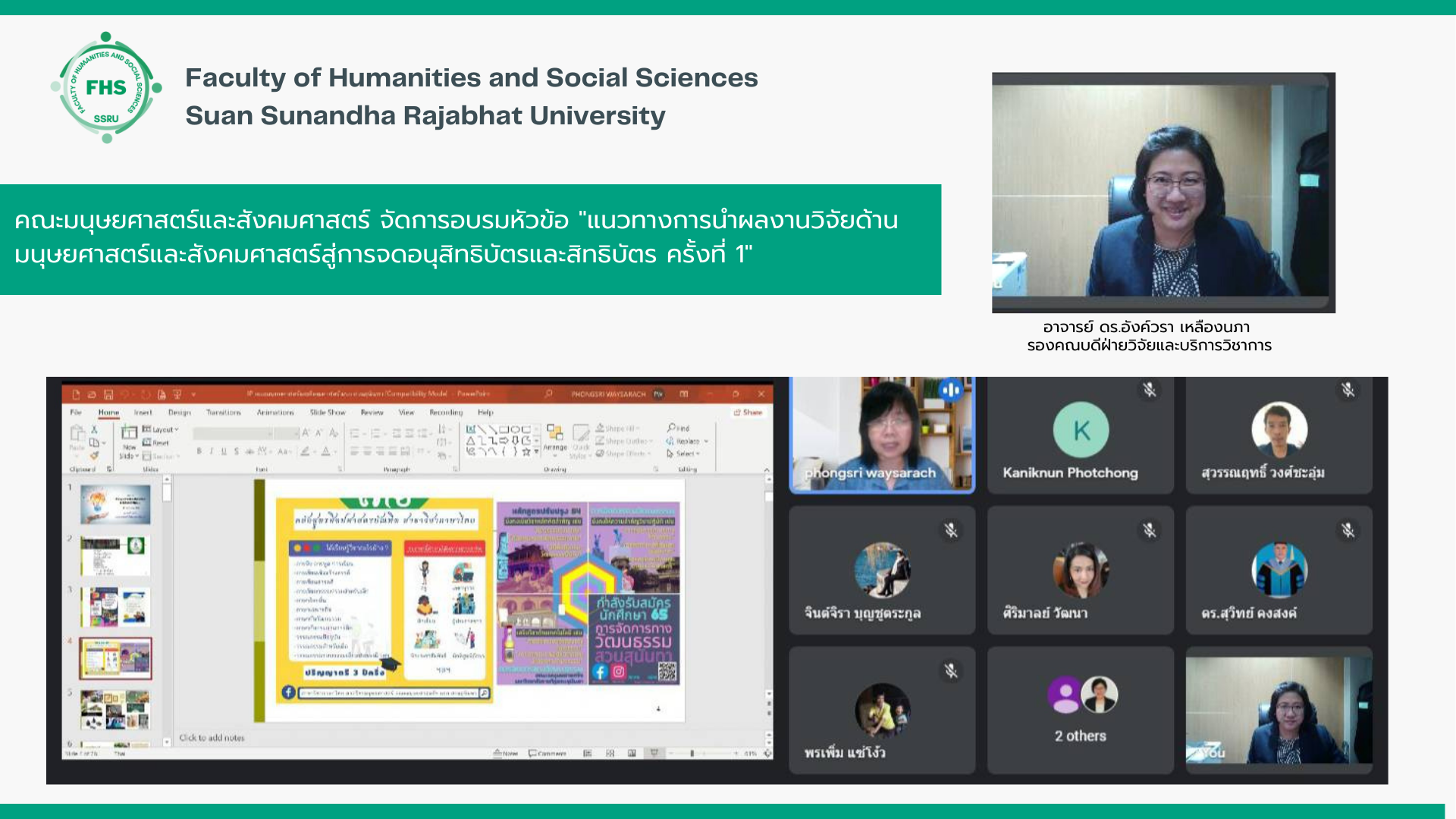The width and height of the screenshot is (1456, 819).
Task: Click Quick Styles button
Action: [x=581, y=441]
